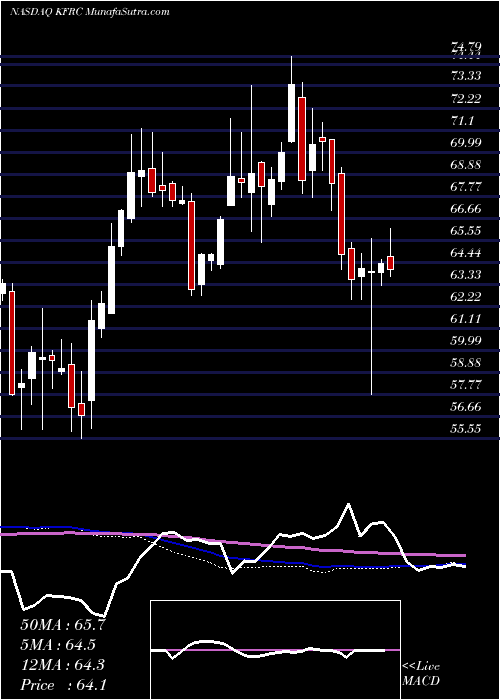Click the 61.11 price axis label

point(466,319)
